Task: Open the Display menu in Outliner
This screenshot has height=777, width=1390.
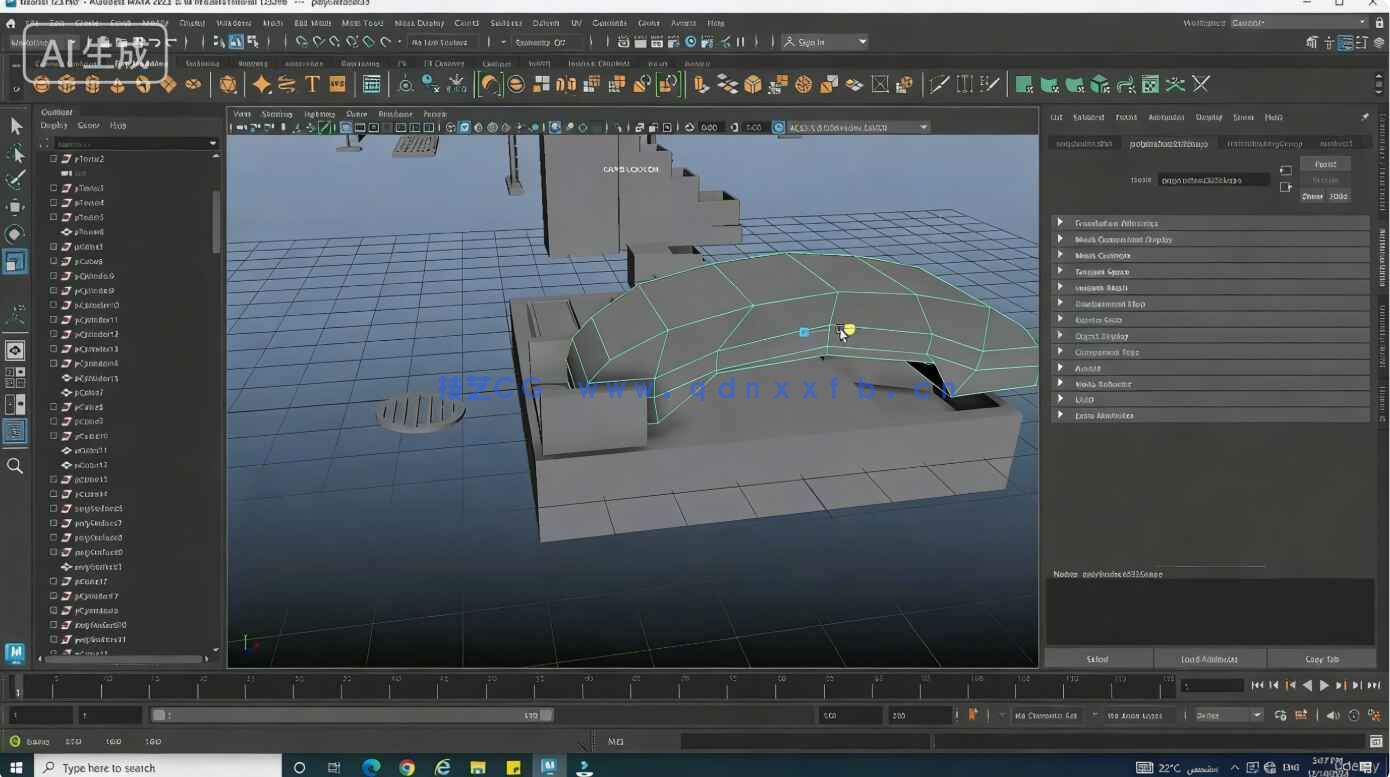Action: click(x=54, y=126)
